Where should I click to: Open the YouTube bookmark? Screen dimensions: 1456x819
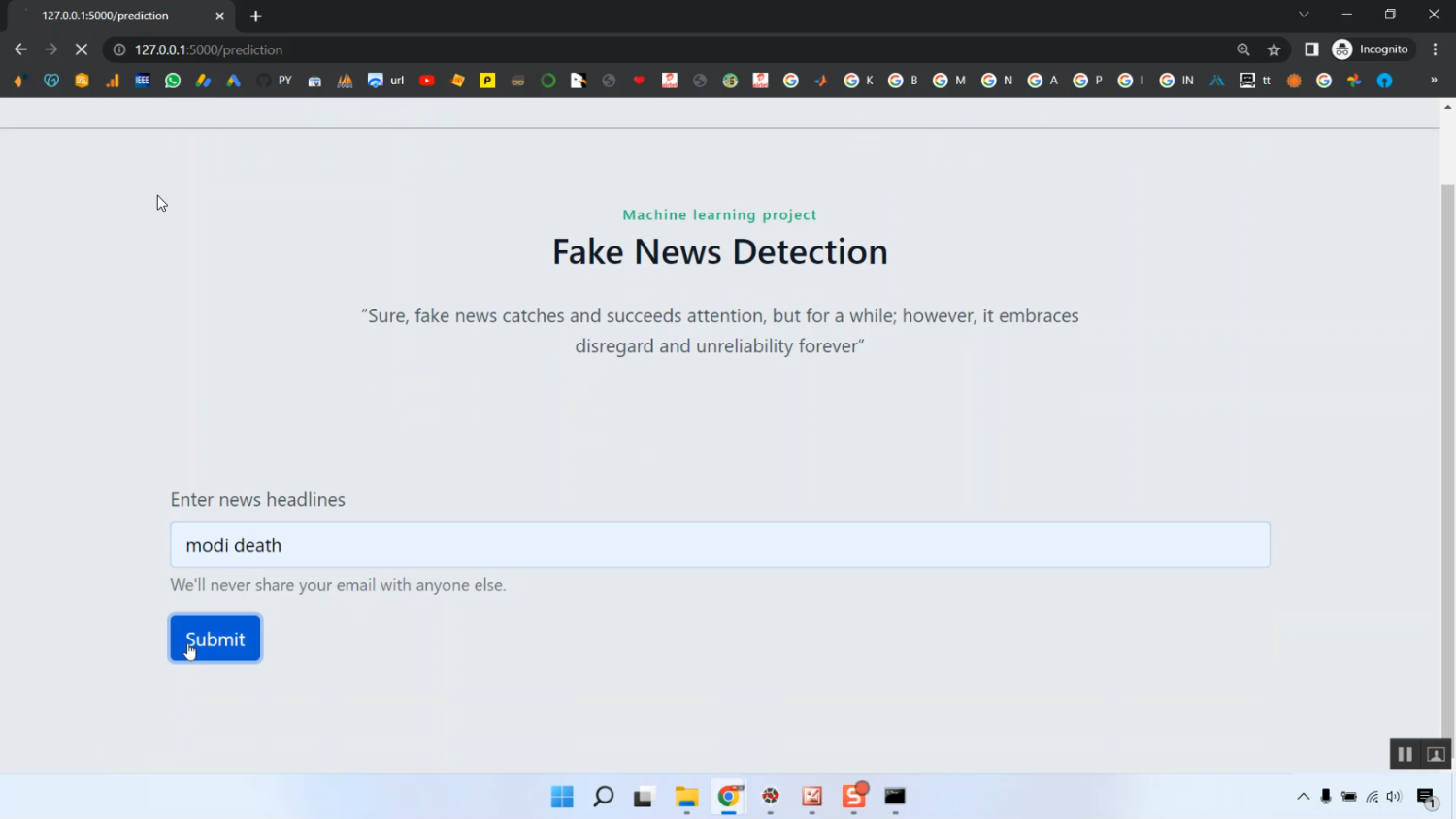(426, 81)
